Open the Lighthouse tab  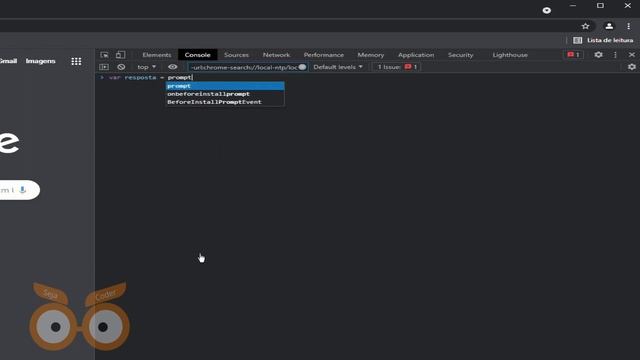click(510, 55)
